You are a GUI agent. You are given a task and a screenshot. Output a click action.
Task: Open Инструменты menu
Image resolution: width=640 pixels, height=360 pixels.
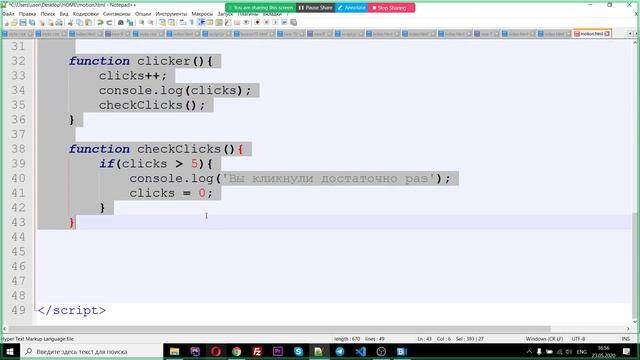pos(171,14)
